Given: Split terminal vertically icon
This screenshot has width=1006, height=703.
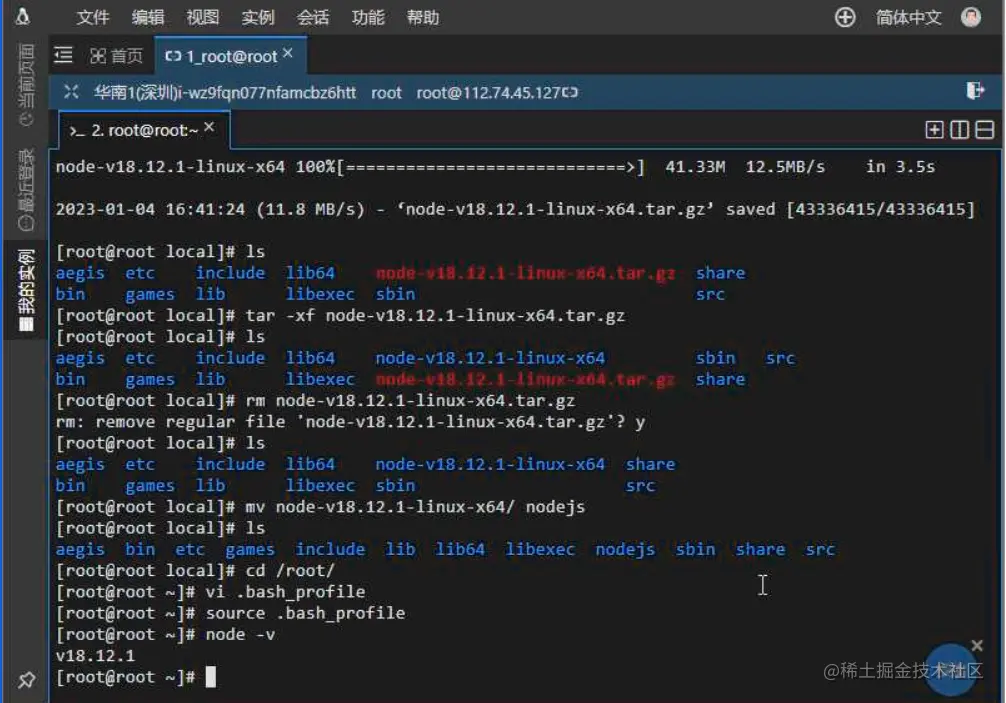Looking at the screenshot, I should pyautogui.click(x=960, y=130).
